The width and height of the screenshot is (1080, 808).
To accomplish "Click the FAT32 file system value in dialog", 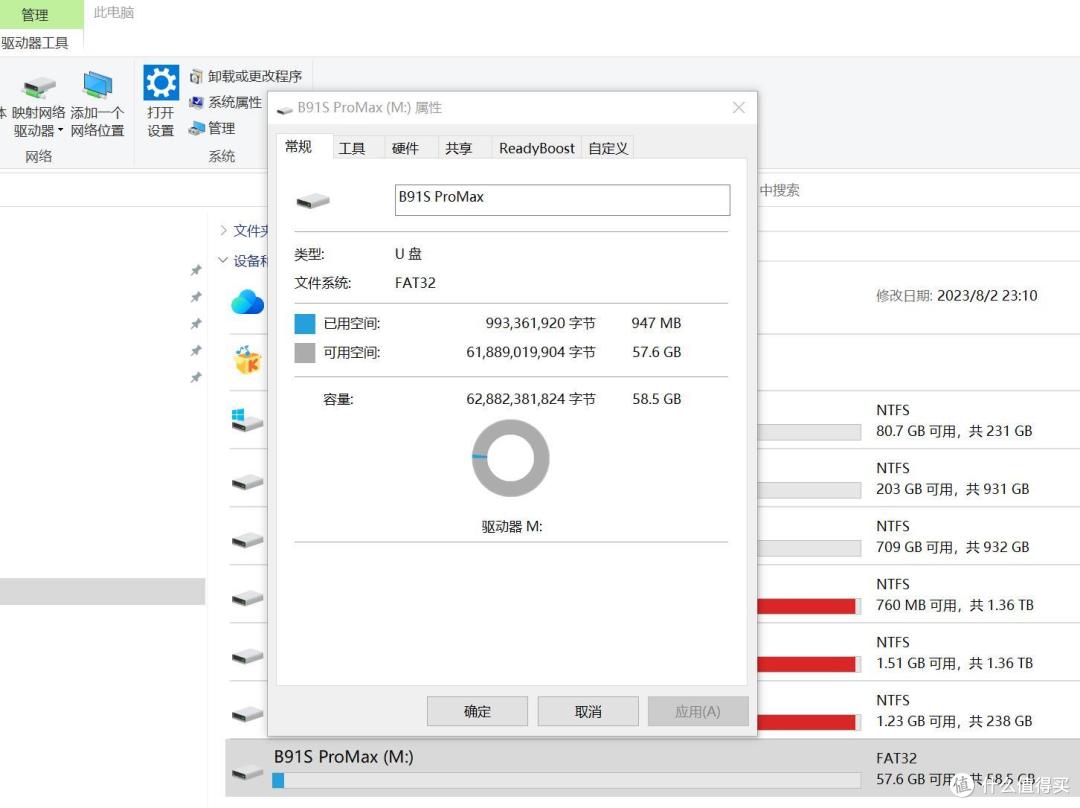I will pyautogui.click(x=415, y=282).
